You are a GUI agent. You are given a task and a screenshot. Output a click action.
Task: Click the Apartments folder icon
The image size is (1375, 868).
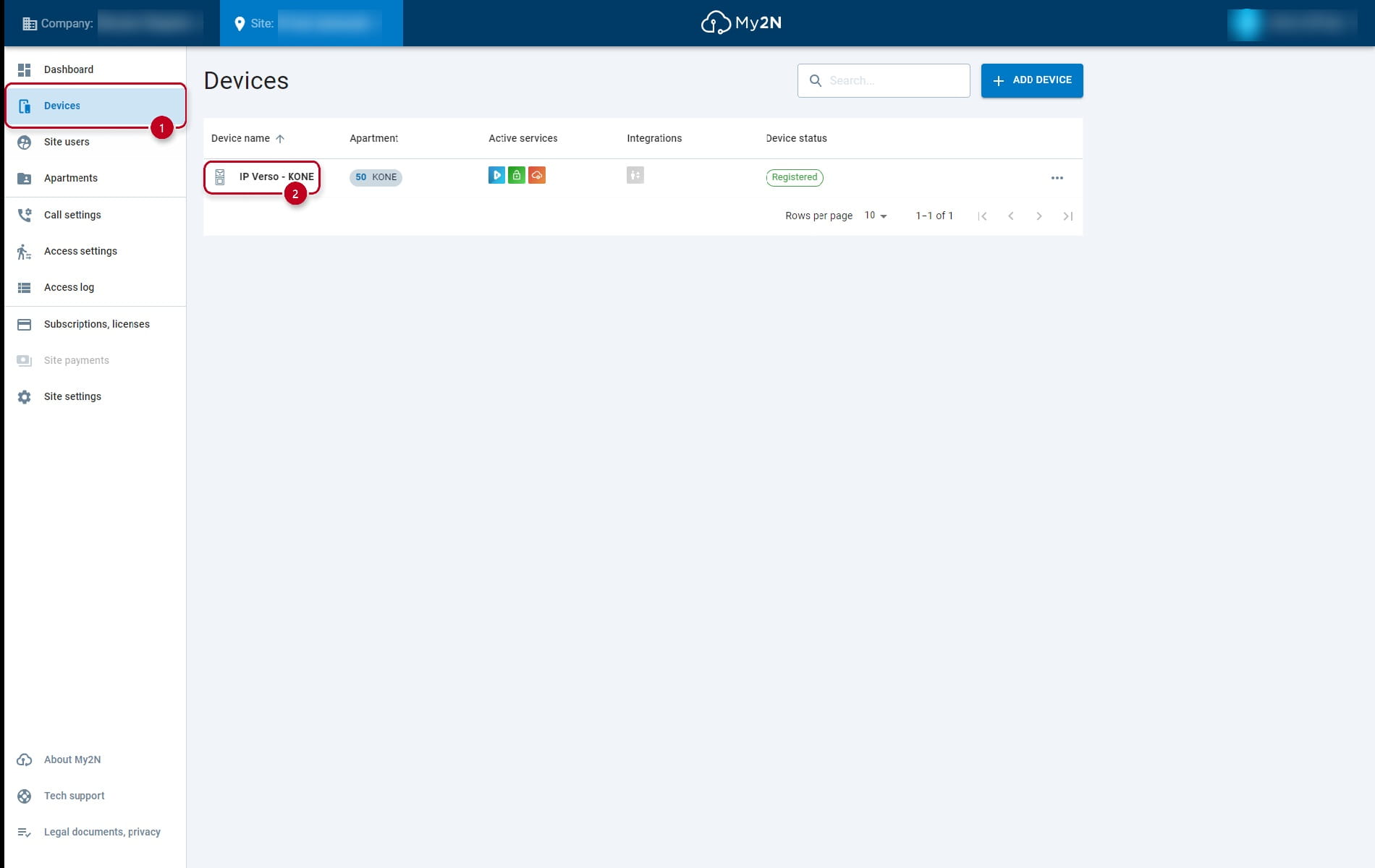coord(24,178)
